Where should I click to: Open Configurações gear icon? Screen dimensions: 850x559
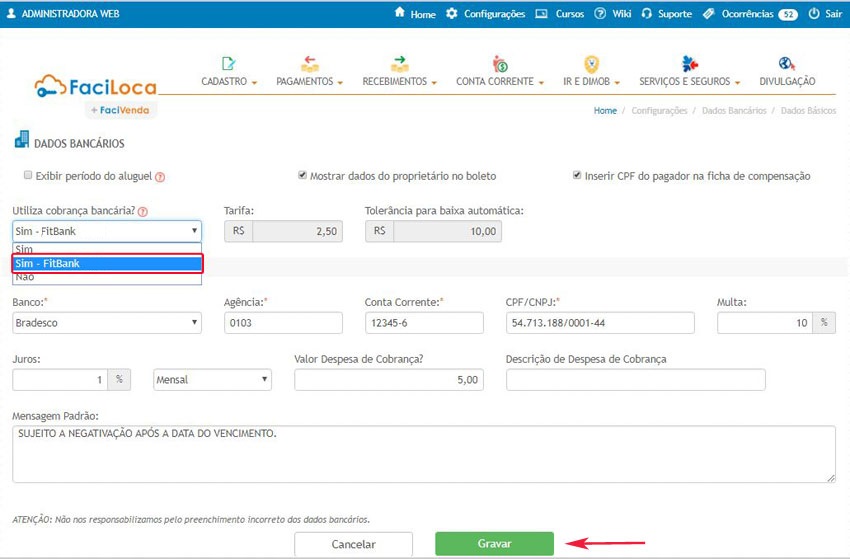tap(452, 14)
